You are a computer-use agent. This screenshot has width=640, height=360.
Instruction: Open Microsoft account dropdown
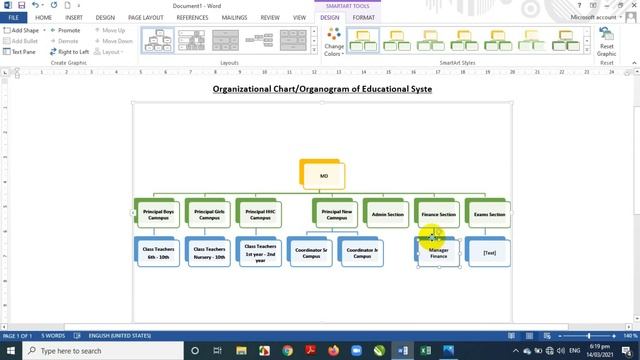click(x=596, y=17)
